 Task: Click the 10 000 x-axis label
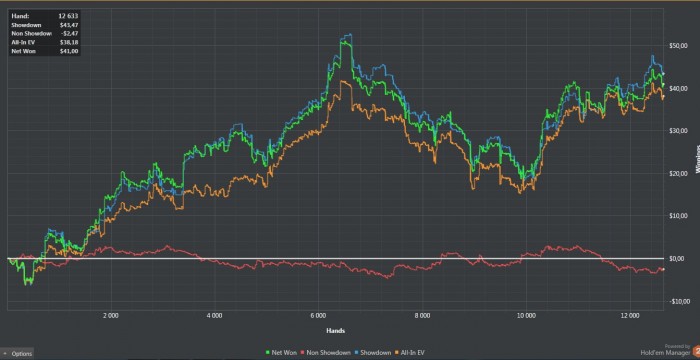coord(526,316)
